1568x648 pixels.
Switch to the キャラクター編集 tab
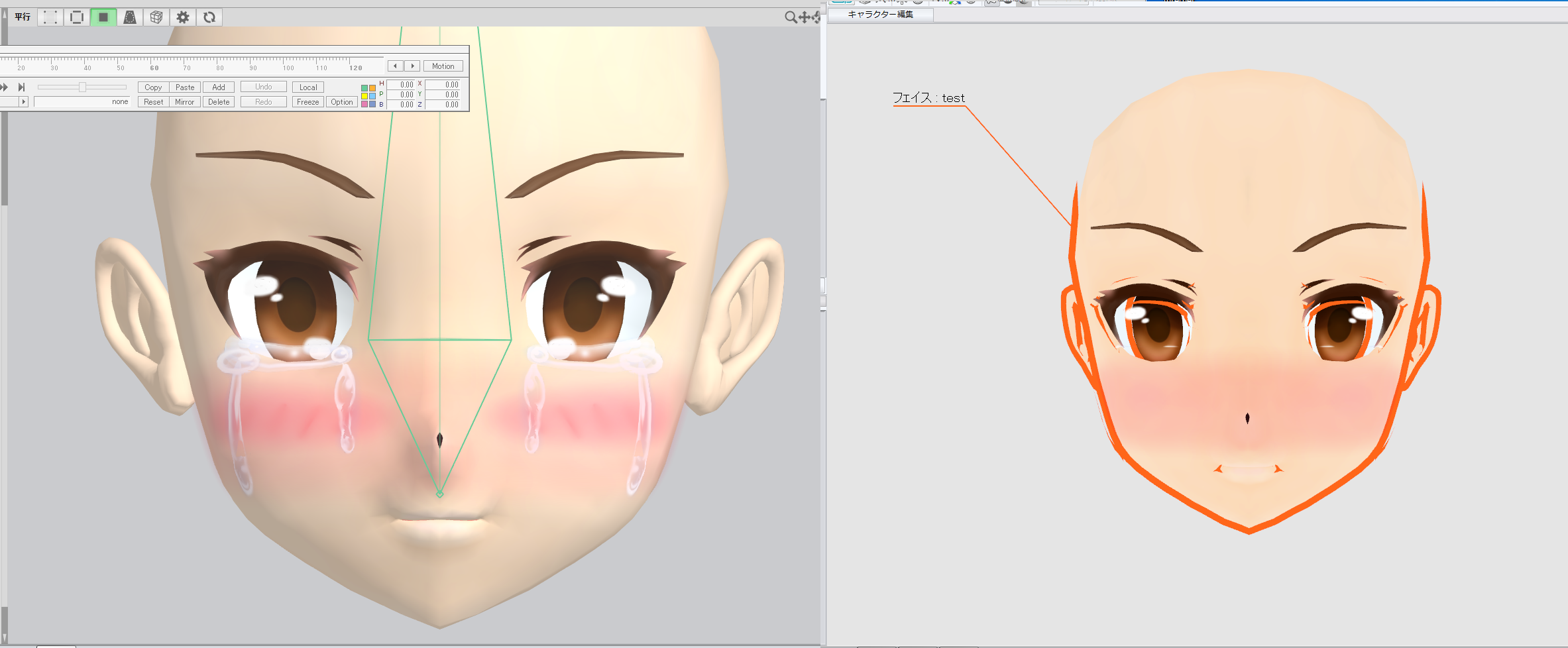[881, 15]
